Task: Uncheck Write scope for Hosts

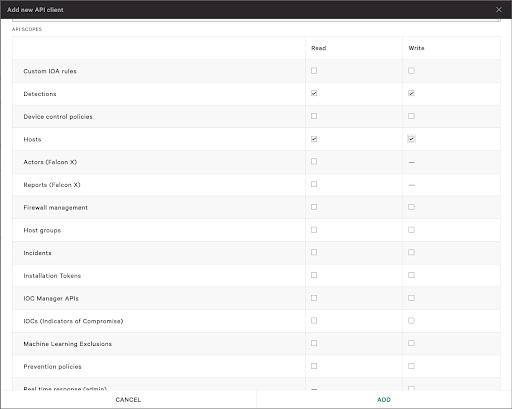Action: [x=411, y=139]
